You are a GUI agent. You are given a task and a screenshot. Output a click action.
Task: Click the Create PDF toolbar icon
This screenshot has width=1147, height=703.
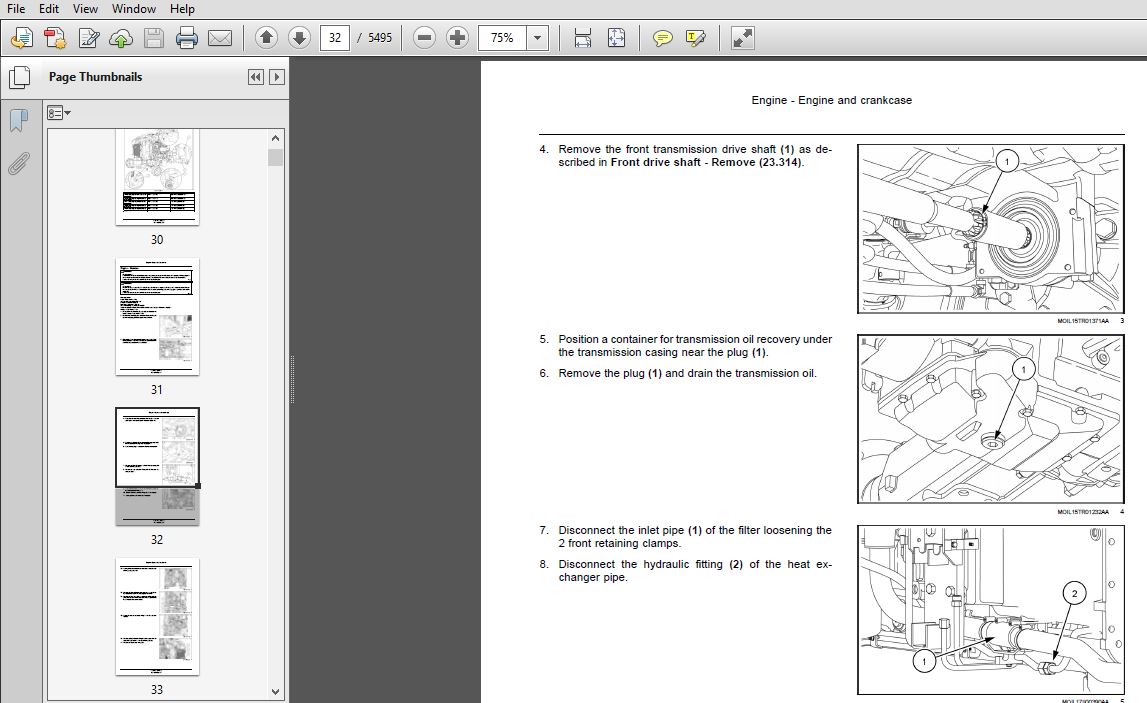pos(55,38)
